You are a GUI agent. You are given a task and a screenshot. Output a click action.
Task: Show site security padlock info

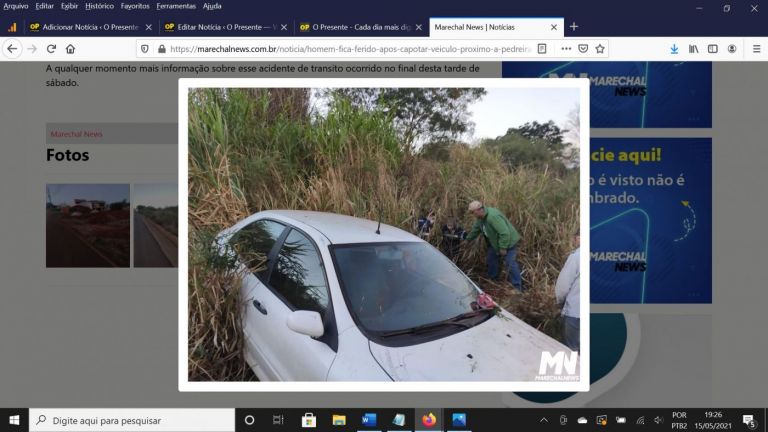pos(162,49)
